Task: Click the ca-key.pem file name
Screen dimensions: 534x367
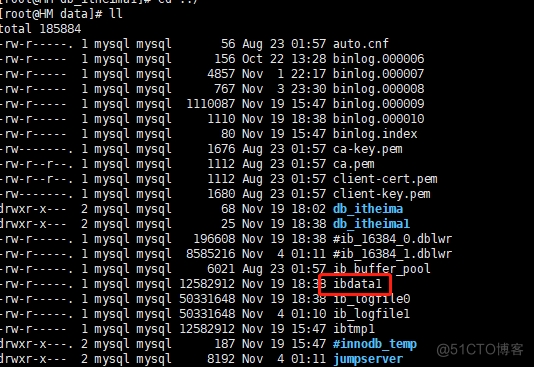Action: coord(368,149)
